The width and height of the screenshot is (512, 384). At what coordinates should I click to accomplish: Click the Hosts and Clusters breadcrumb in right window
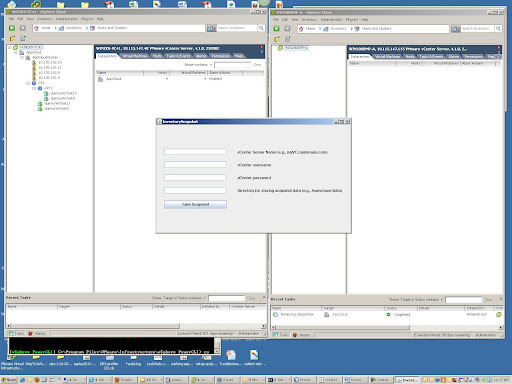(x=376, y=29)
